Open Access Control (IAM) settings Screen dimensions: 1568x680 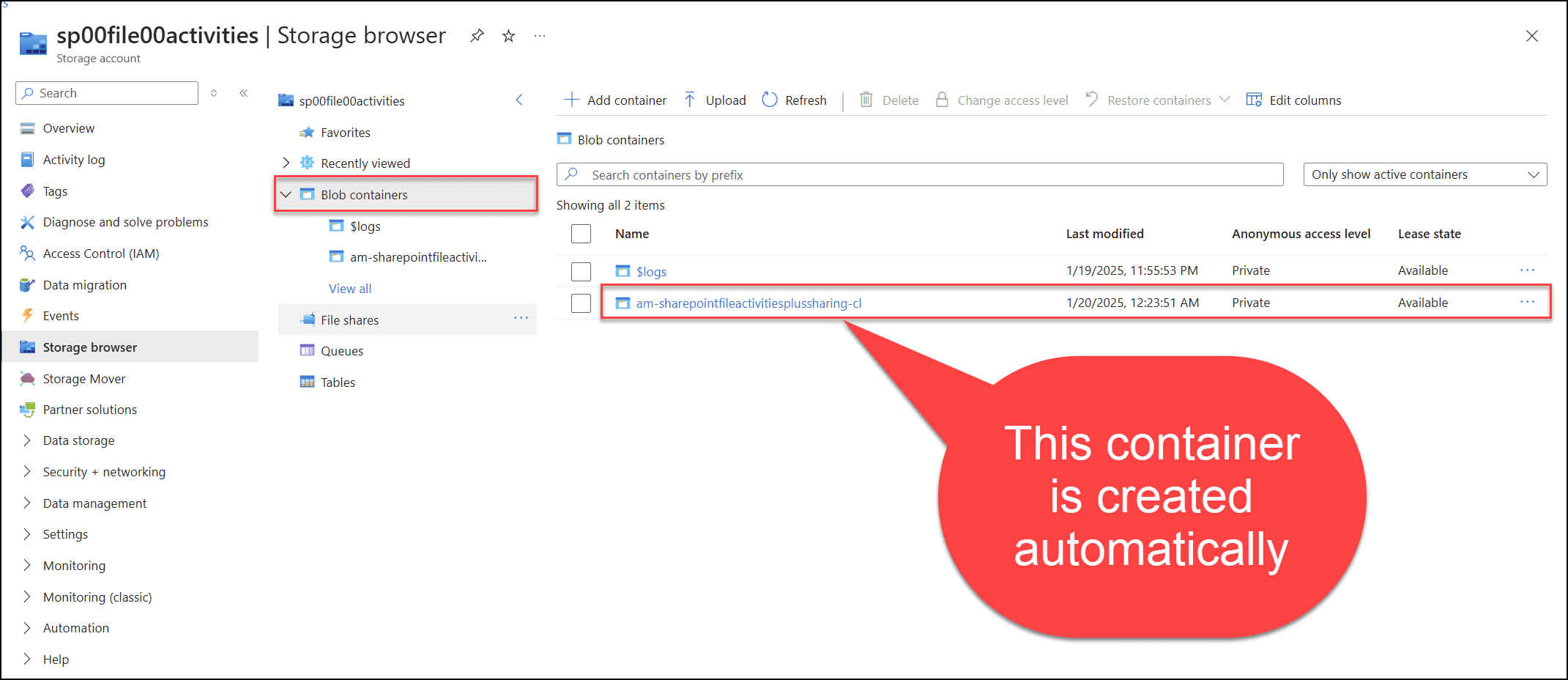(101, 254)
